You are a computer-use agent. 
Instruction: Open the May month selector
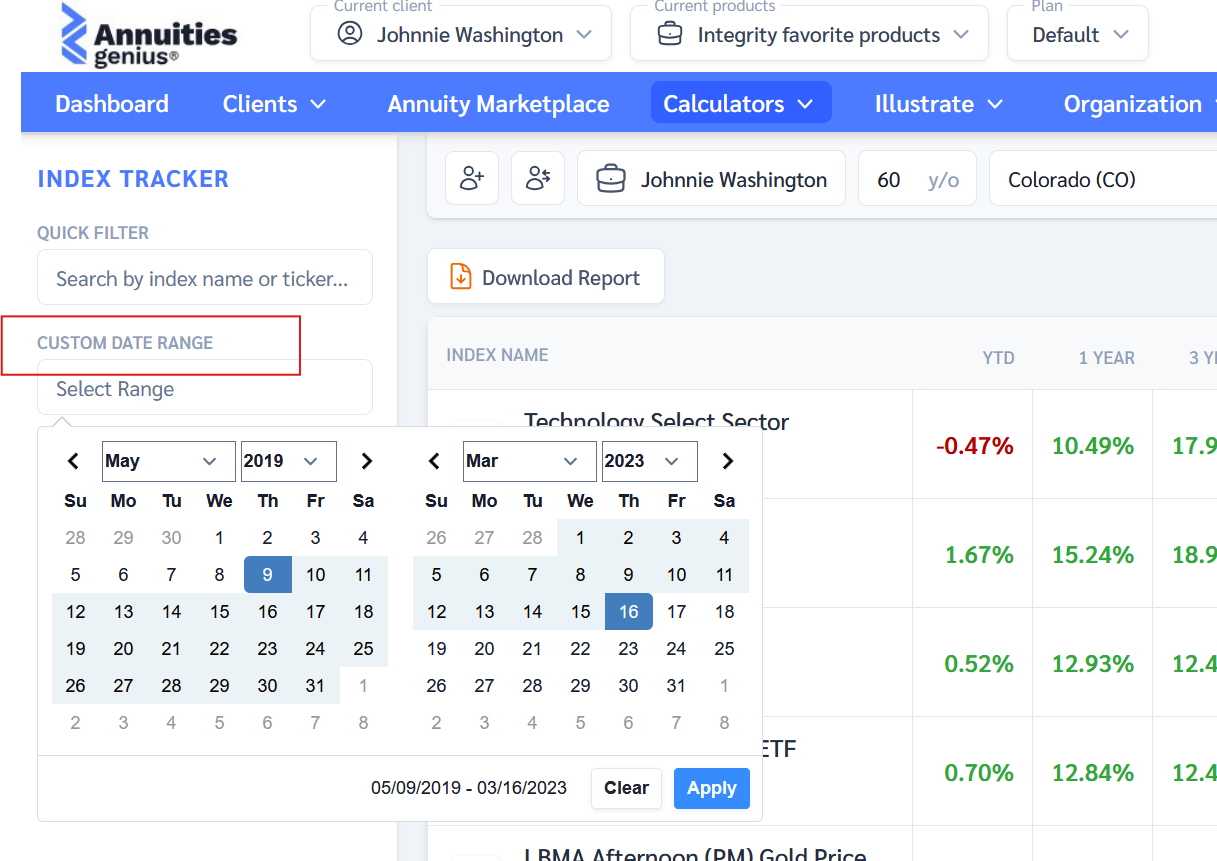[168, 461]
